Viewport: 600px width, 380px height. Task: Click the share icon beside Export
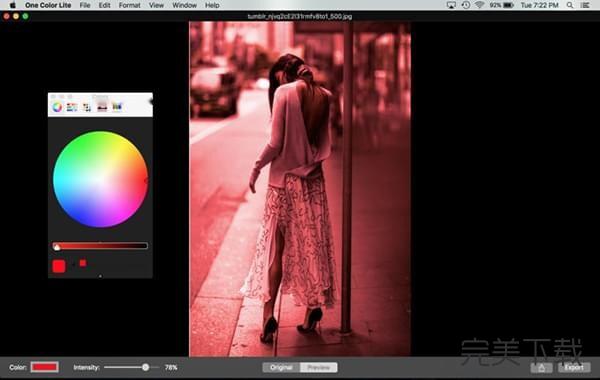(x=541, y=367)
